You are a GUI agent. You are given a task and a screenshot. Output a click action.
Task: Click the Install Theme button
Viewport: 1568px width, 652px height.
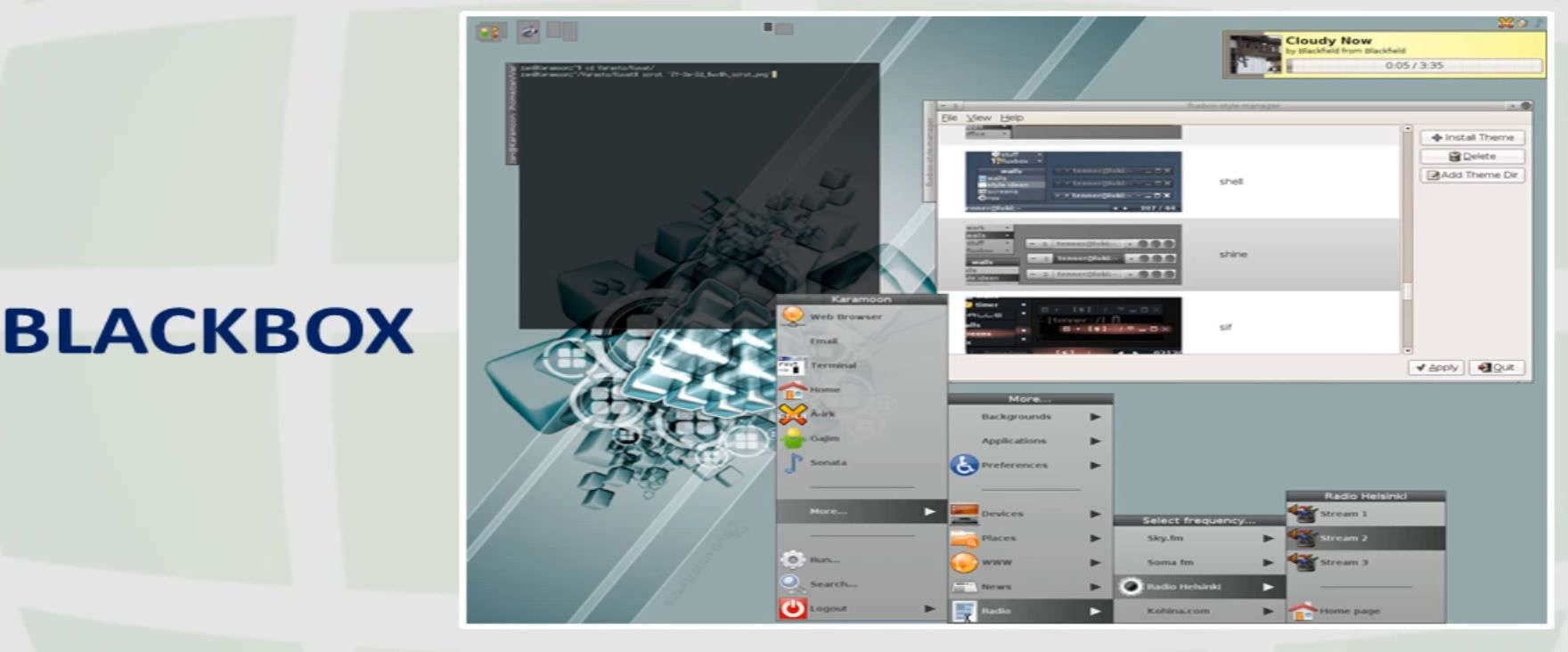pos(1473,137)
